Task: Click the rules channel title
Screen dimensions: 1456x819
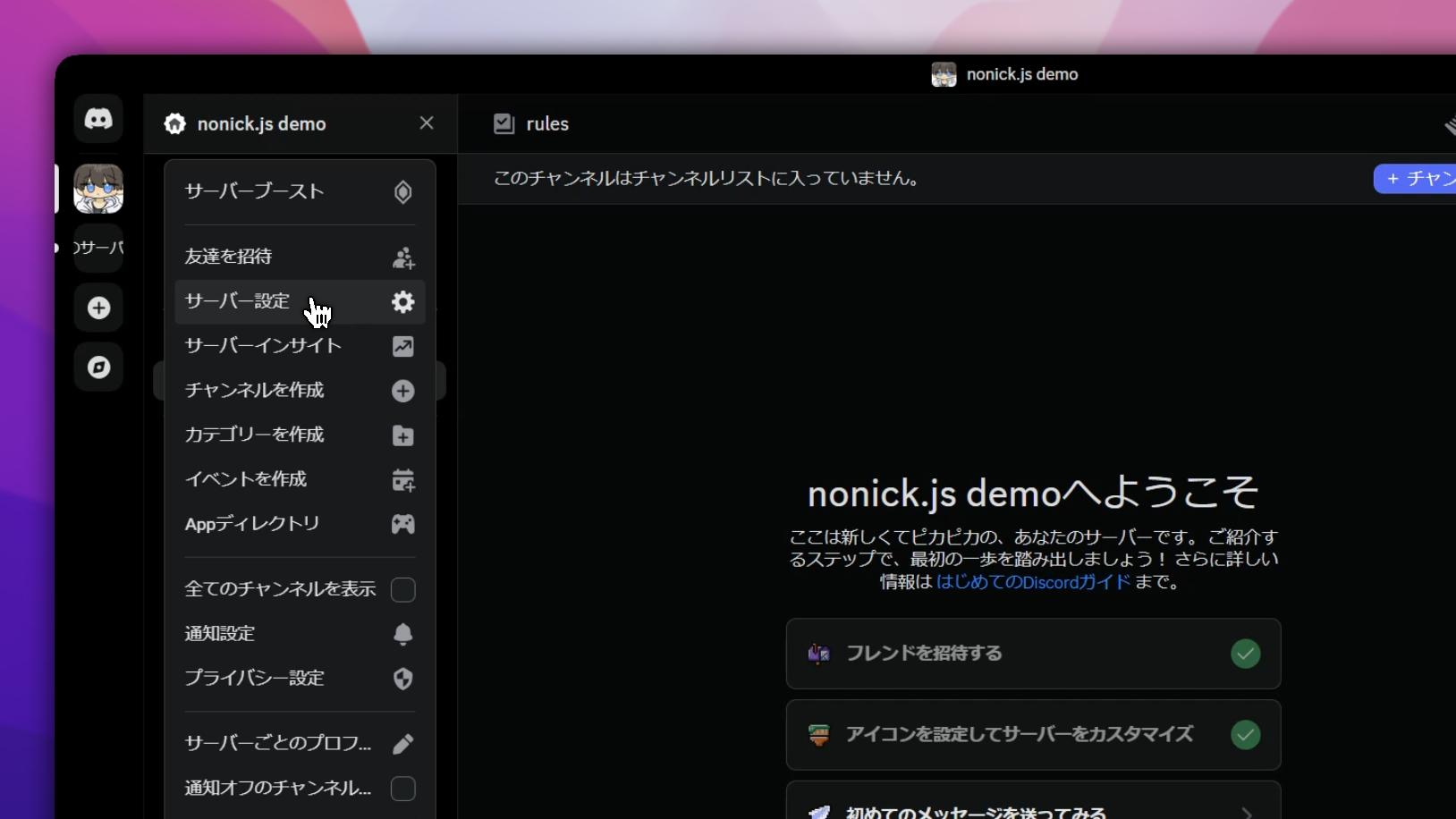Action: [x=547, y=124]
